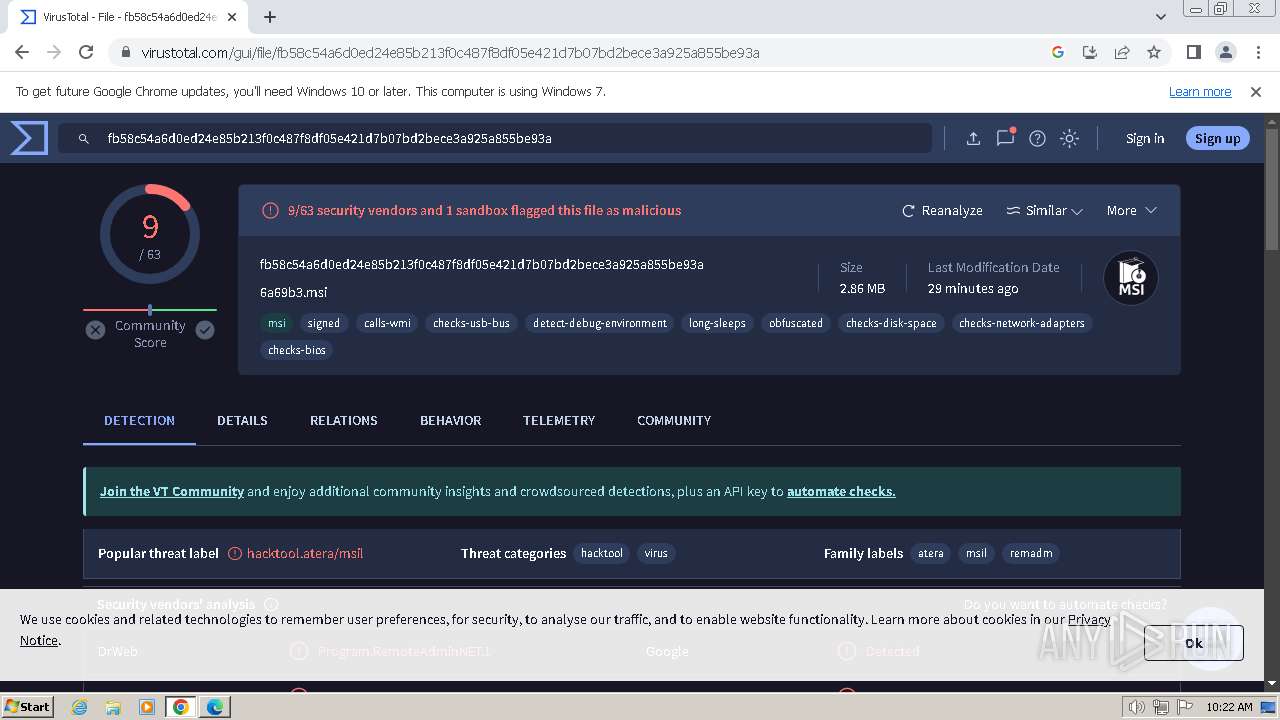The image size is (1280, 720).
Task: Switch to the DETAILS tab
Action: click(x=242, y=420)
